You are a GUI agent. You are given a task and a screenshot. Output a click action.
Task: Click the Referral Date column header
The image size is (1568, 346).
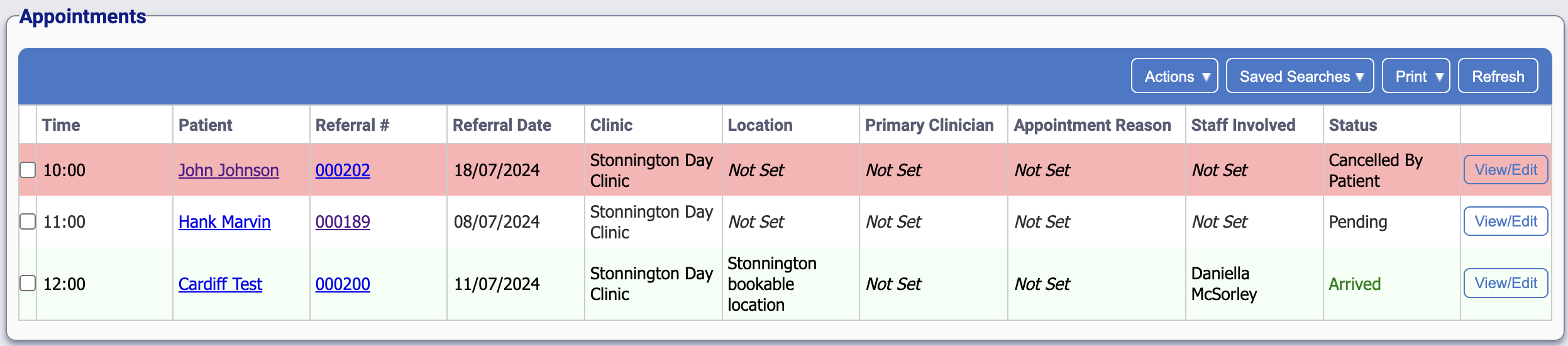pyautogui.click(x=502, y=125)
